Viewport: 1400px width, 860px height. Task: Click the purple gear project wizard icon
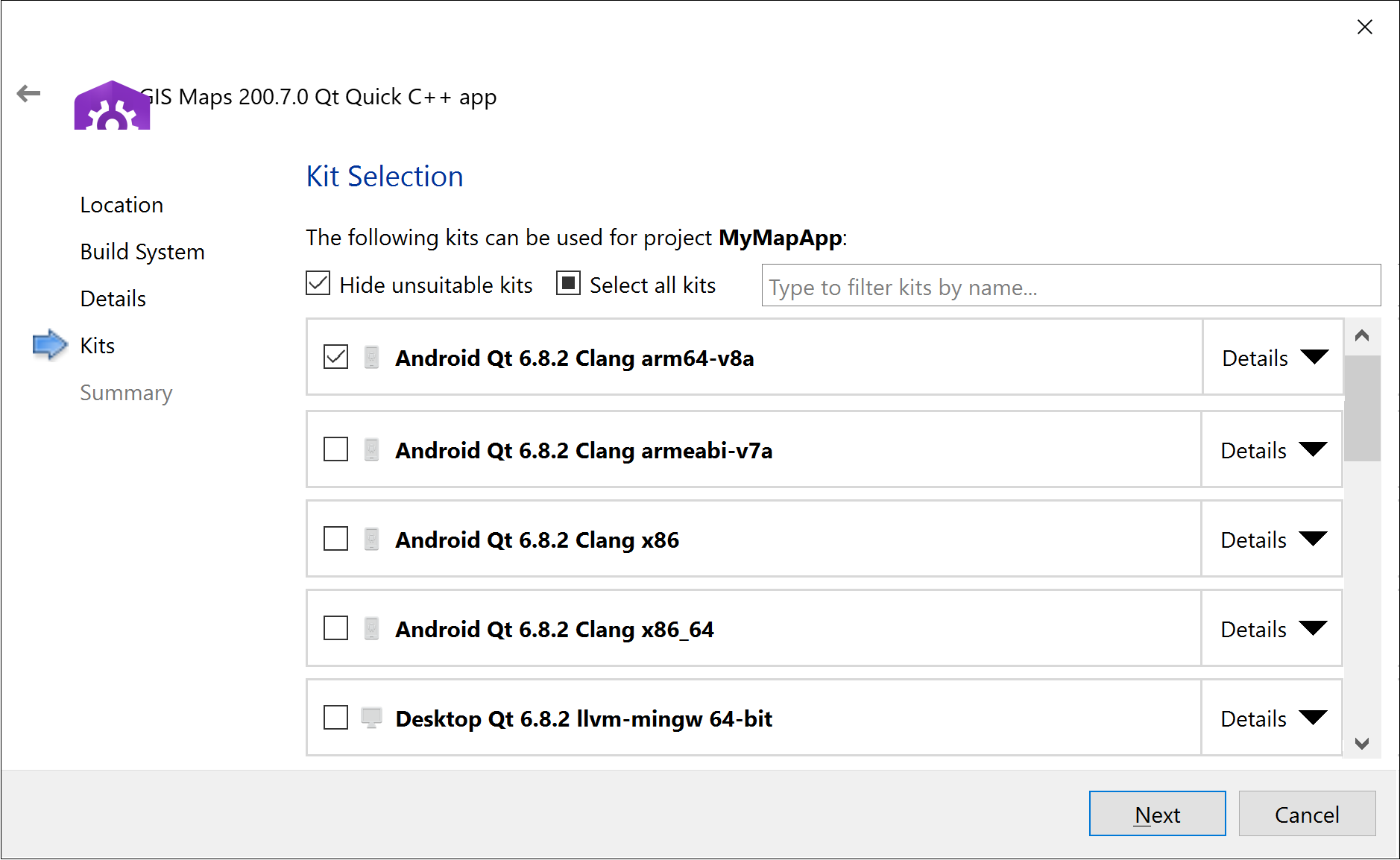pyautogui.click(x=112, y=106)
